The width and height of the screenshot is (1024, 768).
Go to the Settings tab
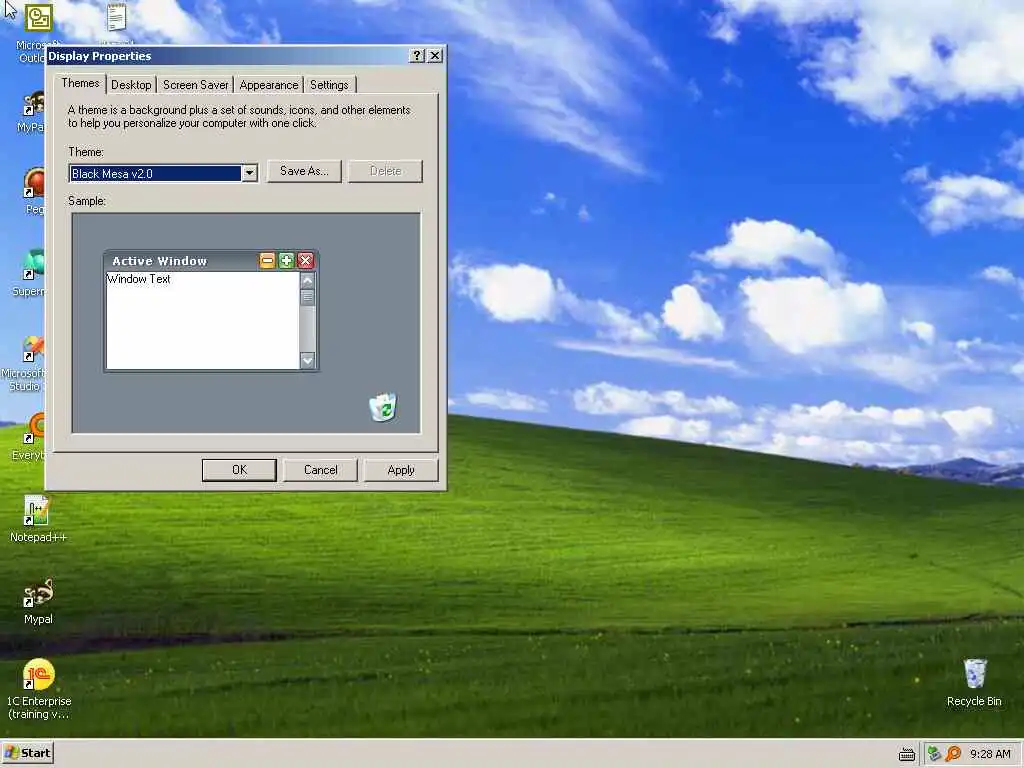pyautogui.click(x=329, y=85)
